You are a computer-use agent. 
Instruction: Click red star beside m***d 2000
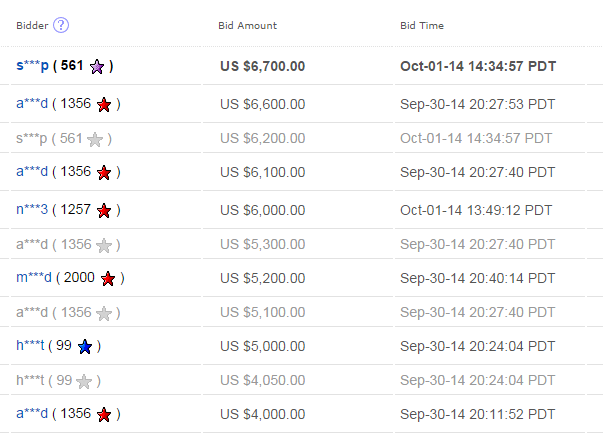coord(108,279)
